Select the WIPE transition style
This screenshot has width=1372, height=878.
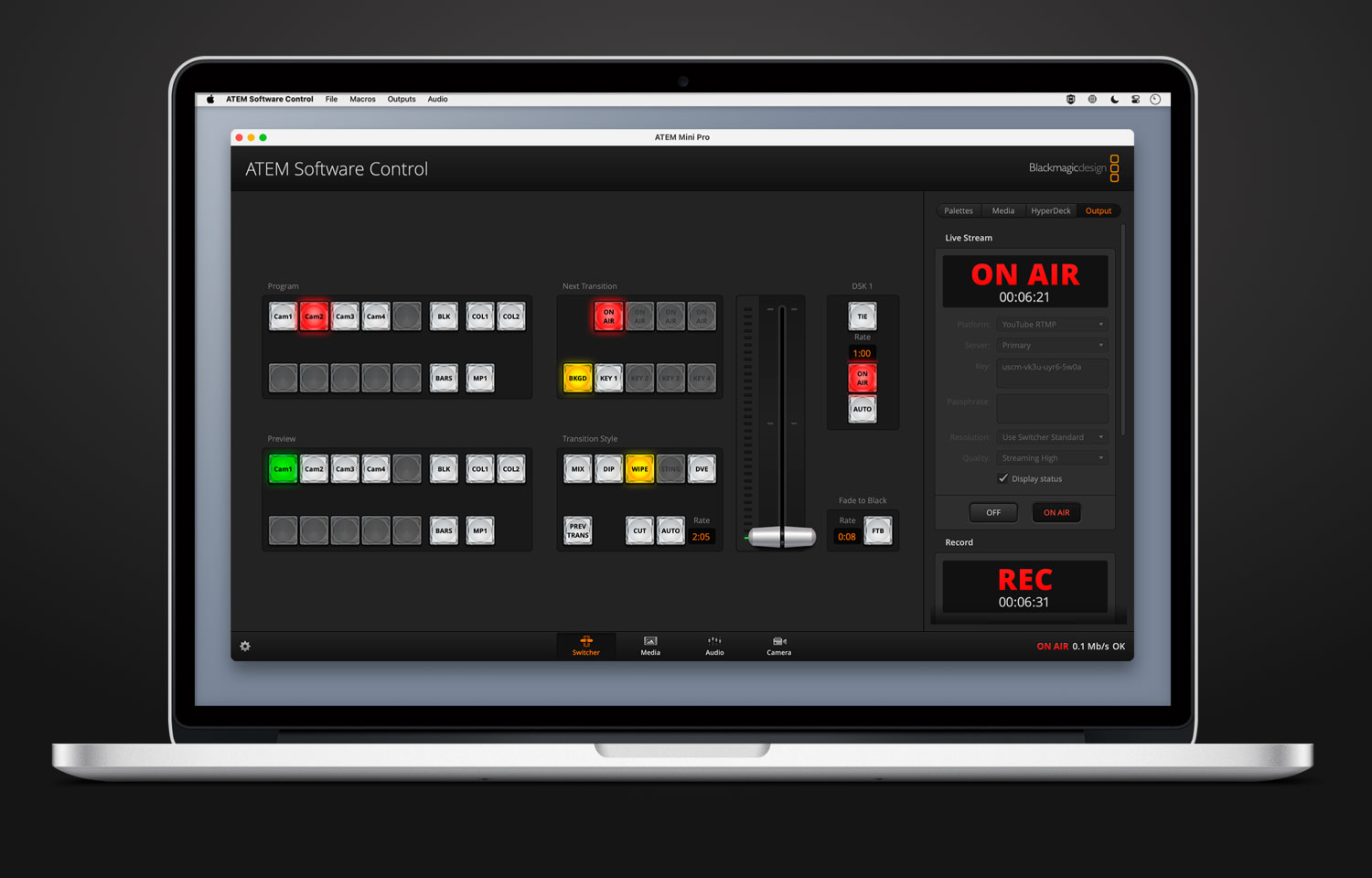pos(639,468)
